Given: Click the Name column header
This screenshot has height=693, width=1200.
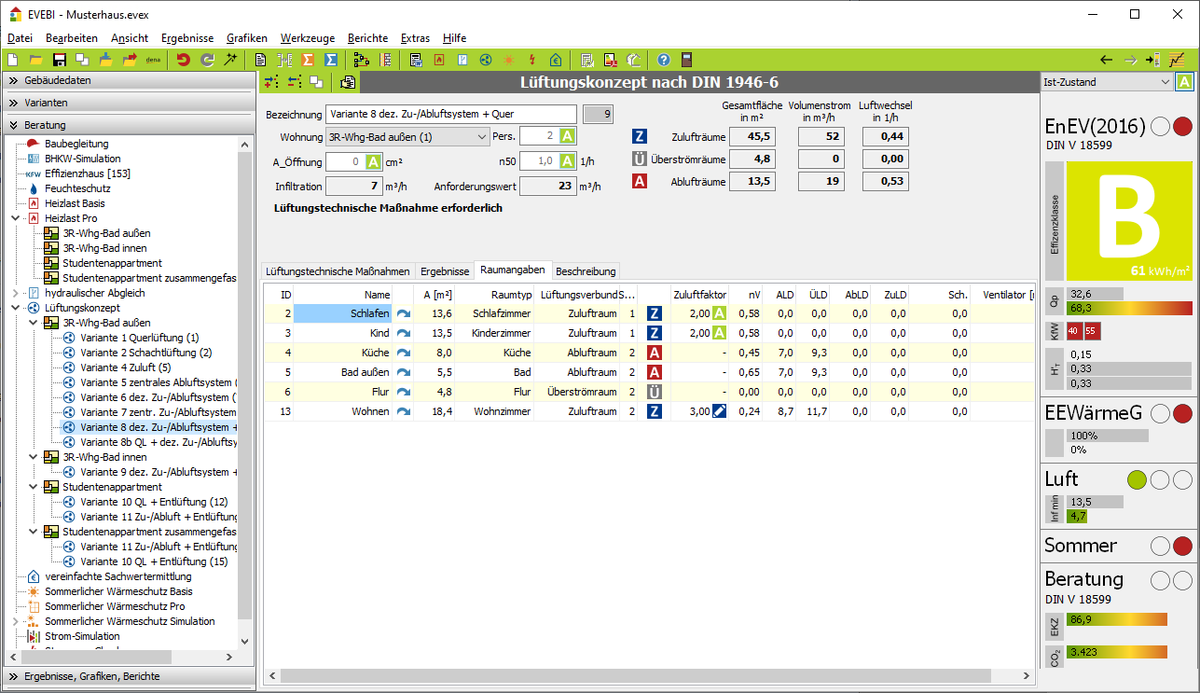Looking at the screenshot, I should (377, 295).
